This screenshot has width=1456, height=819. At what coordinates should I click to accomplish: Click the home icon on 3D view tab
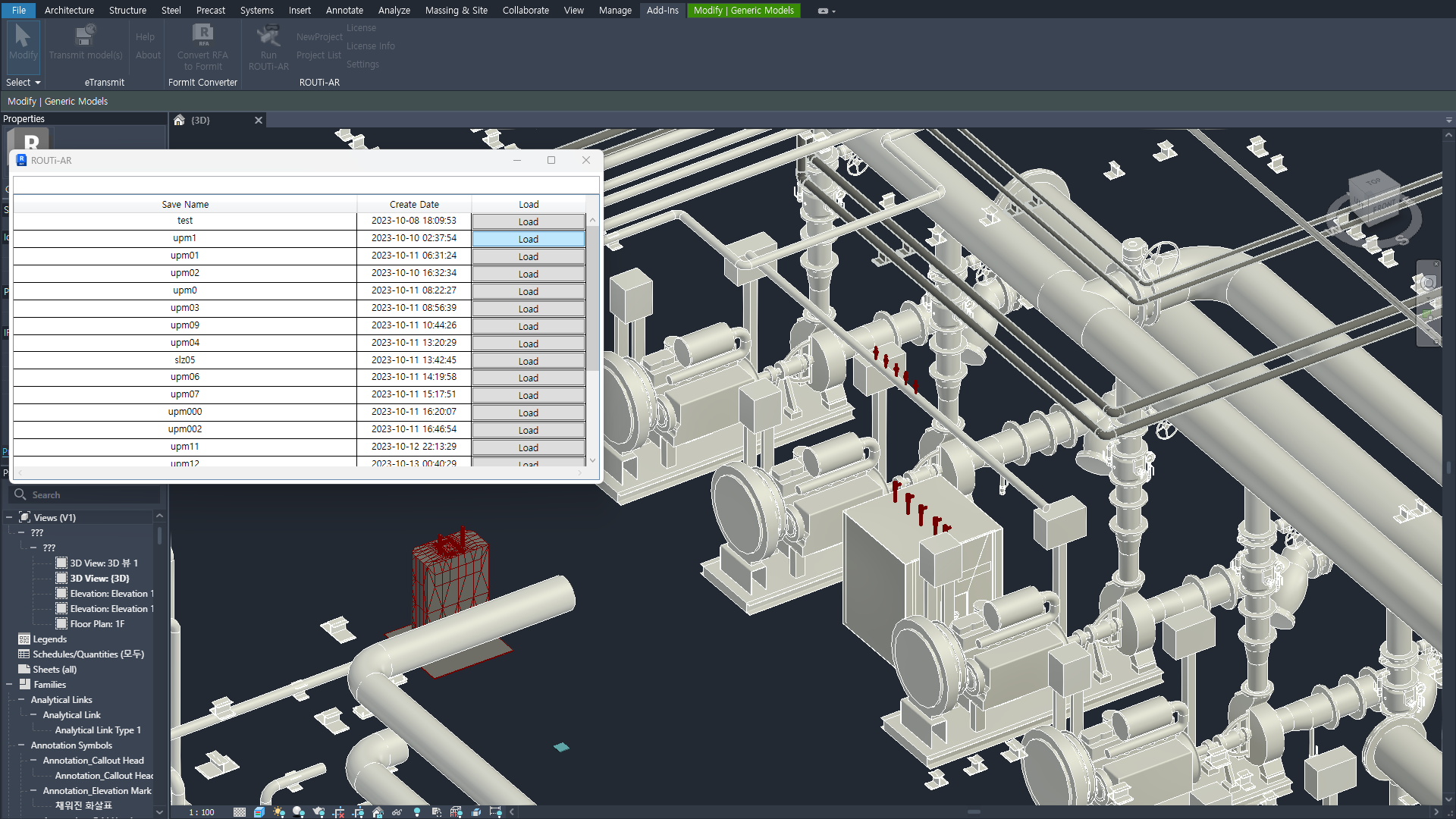[179, 121]
